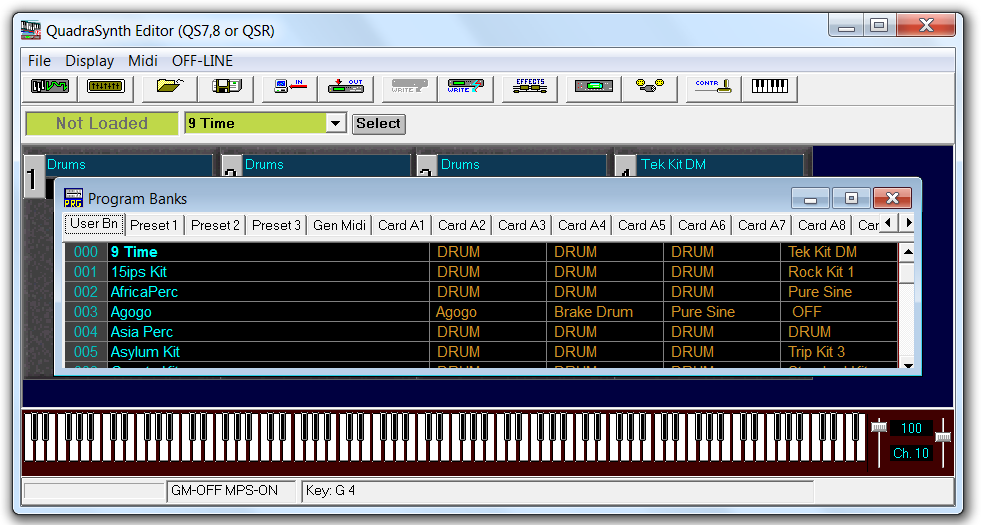The image size is (983, 525).
Task: Switch to the Preset 2 bank tab
Action: tap(216, 225)
